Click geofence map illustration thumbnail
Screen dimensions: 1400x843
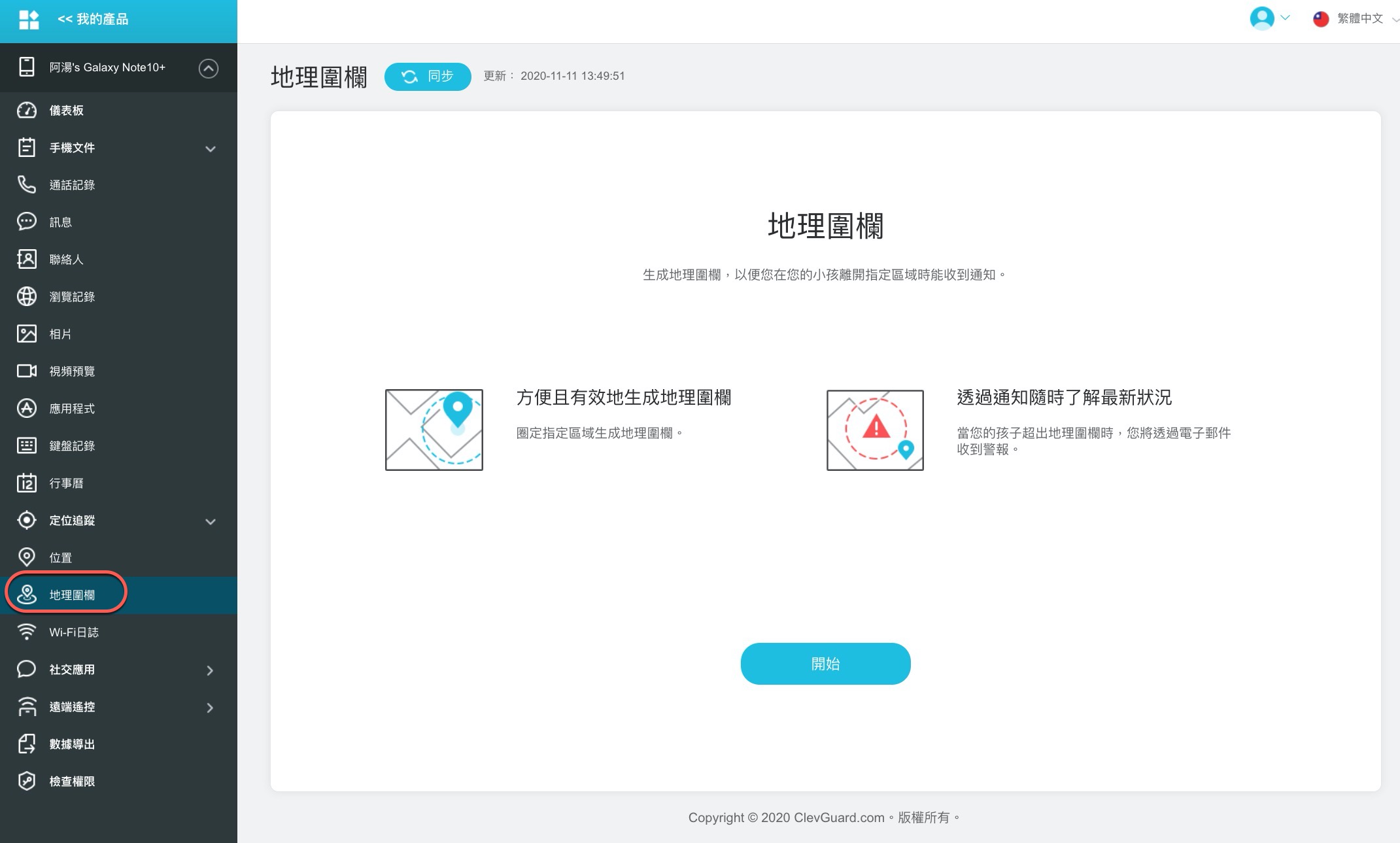click(434, 430)
